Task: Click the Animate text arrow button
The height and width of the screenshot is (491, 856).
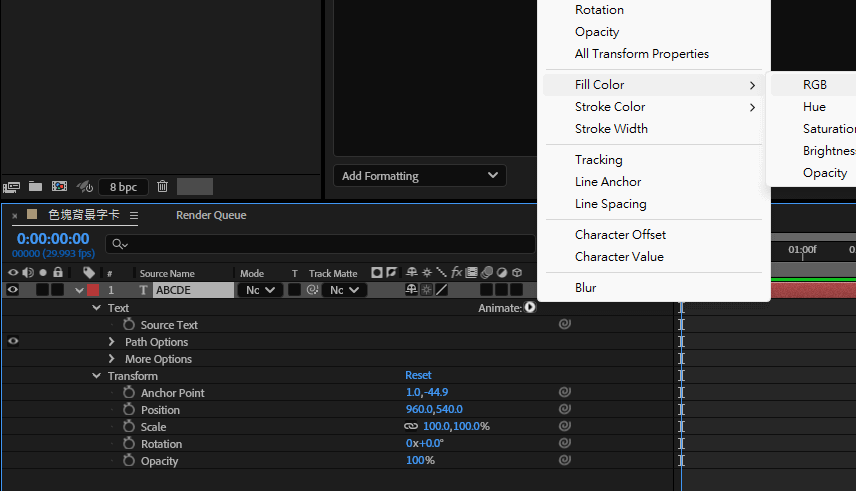Action: click(x=530, y=308)
